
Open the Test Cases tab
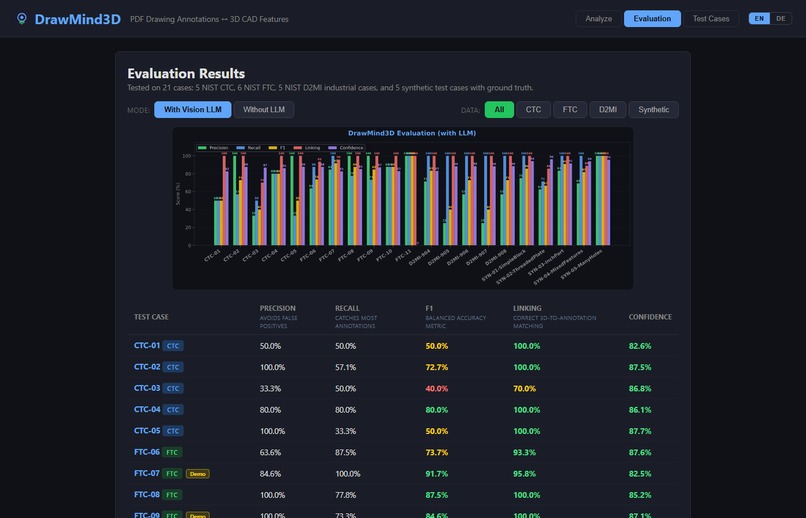(x=710, y=18)
